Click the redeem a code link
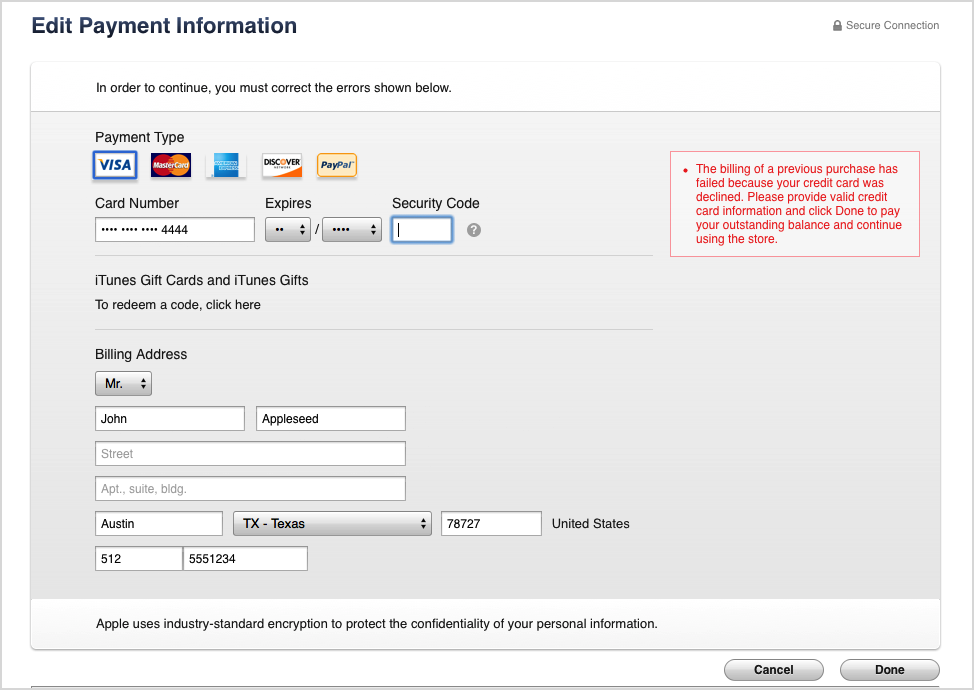The height and width of the screenshot is (690, 974). point(178,305)
